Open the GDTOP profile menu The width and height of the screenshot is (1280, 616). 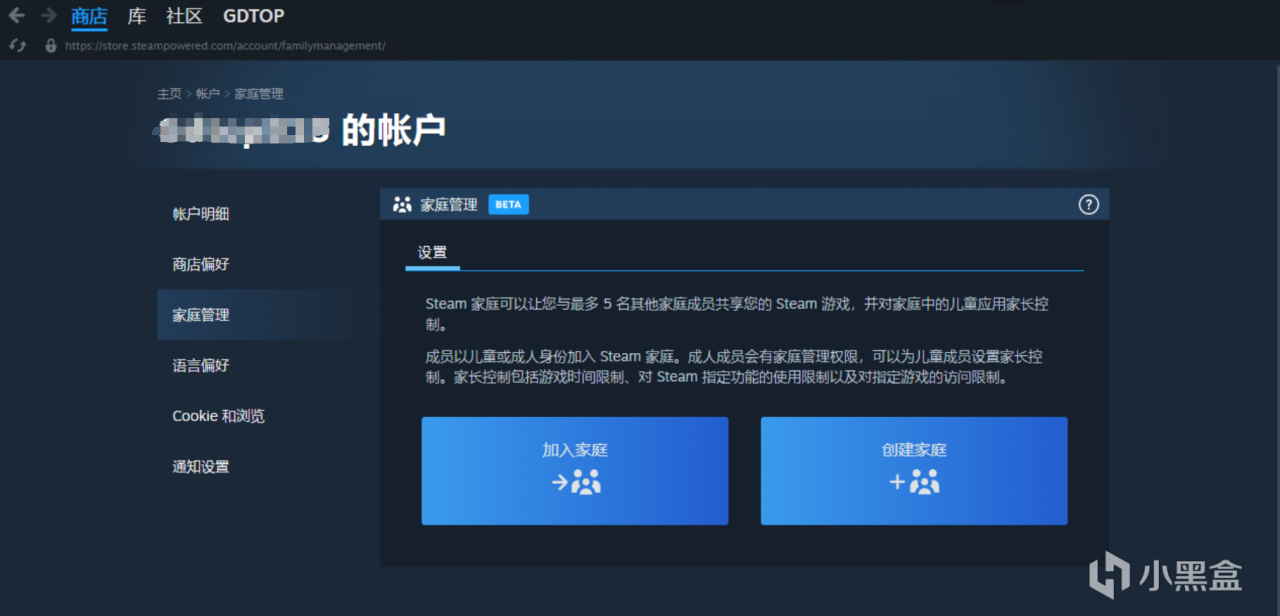tap(253, 16)
